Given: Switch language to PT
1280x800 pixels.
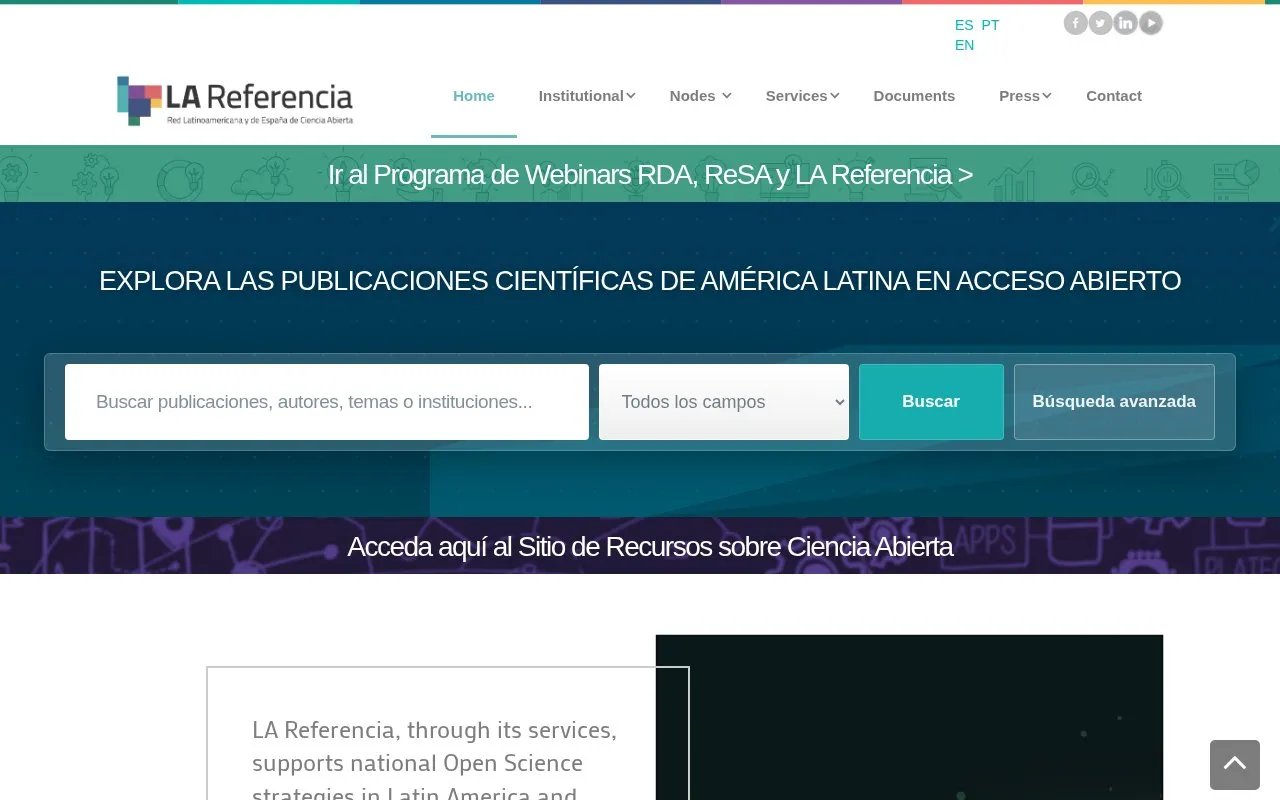Looking at the screenshot, I should (x=990, y=25).
